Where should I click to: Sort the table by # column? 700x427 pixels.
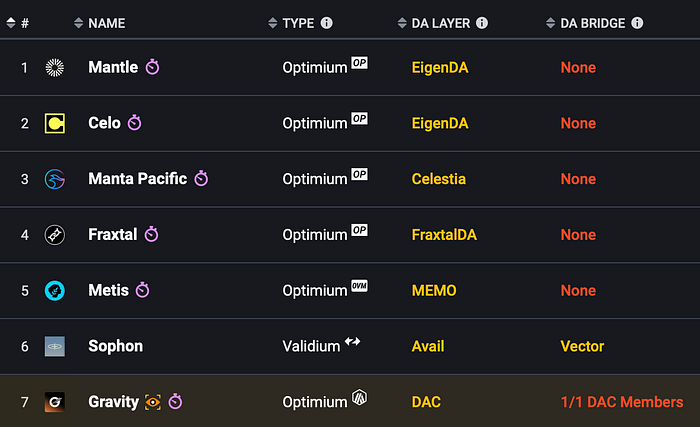coord(11,23)
